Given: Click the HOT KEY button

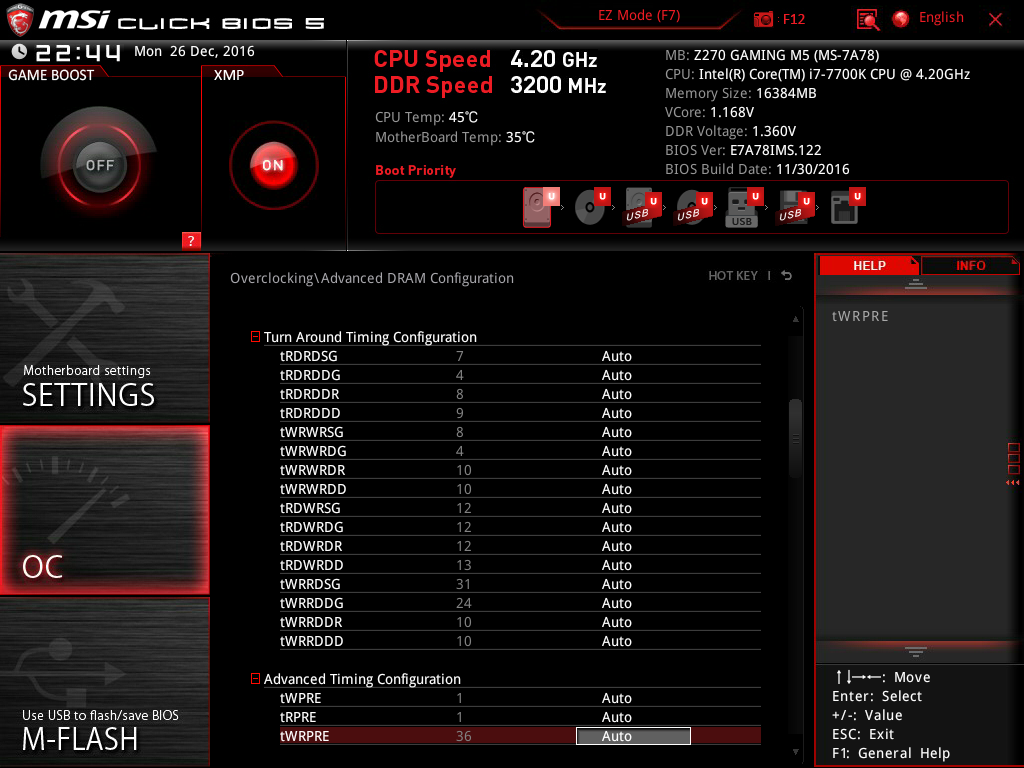Looking at the screenshot, I should click(x=733, y=276).
